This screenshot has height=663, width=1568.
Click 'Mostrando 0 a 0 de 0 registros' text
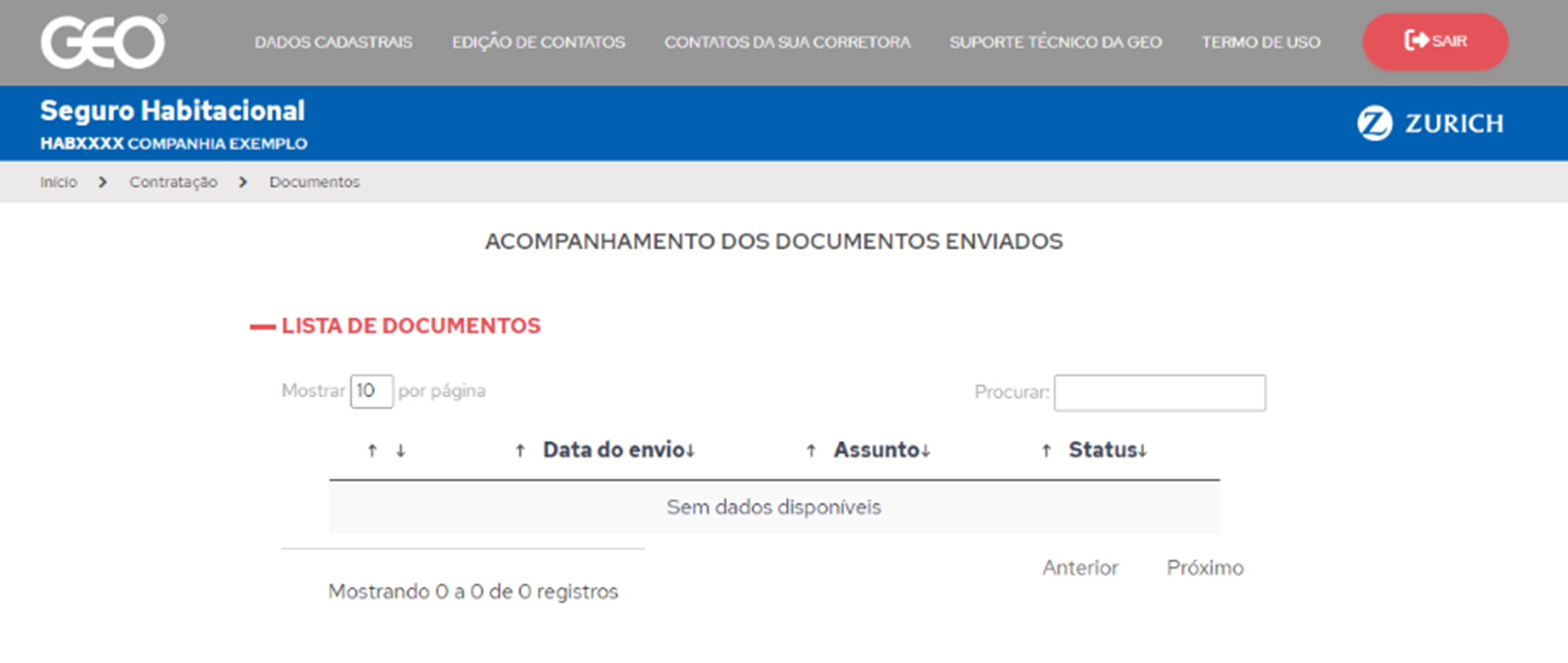click(473, 591)
